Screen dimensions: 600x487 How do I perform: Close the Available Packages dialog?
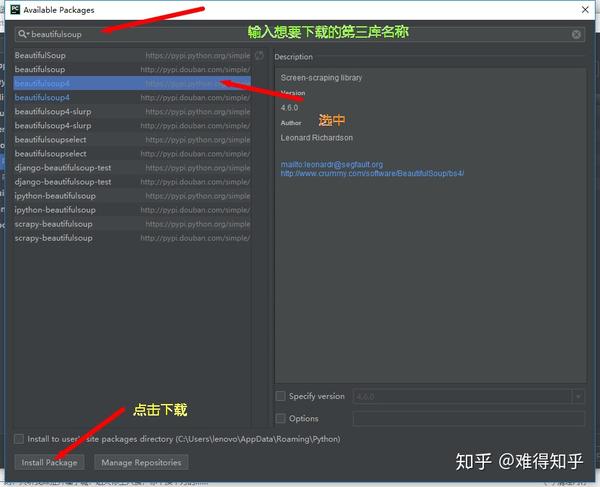coord(585,10)
